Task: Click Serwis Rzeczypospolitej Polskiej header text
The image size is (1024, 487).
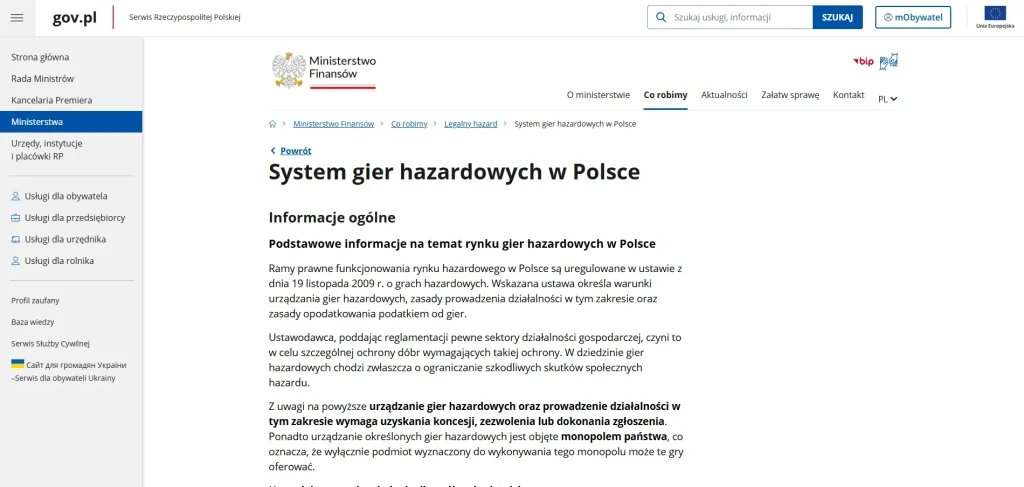Action: [x=185, y=18]
